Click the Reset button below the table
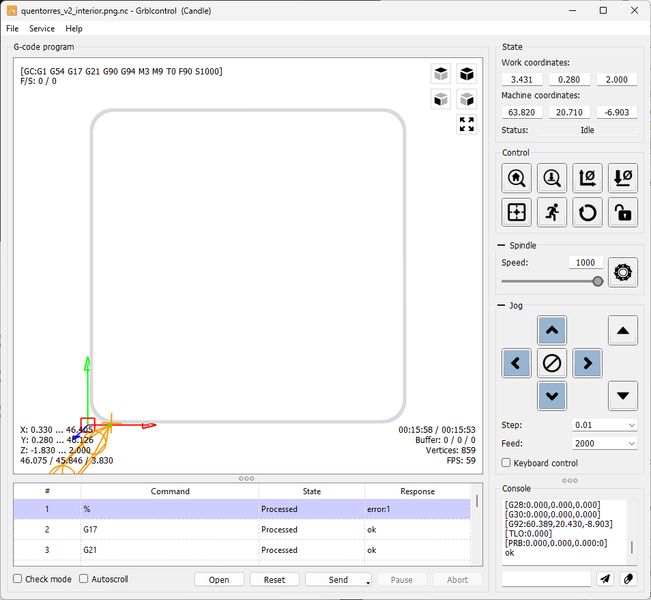This screenshot has height=600, width=651. (x=274, y=580)
